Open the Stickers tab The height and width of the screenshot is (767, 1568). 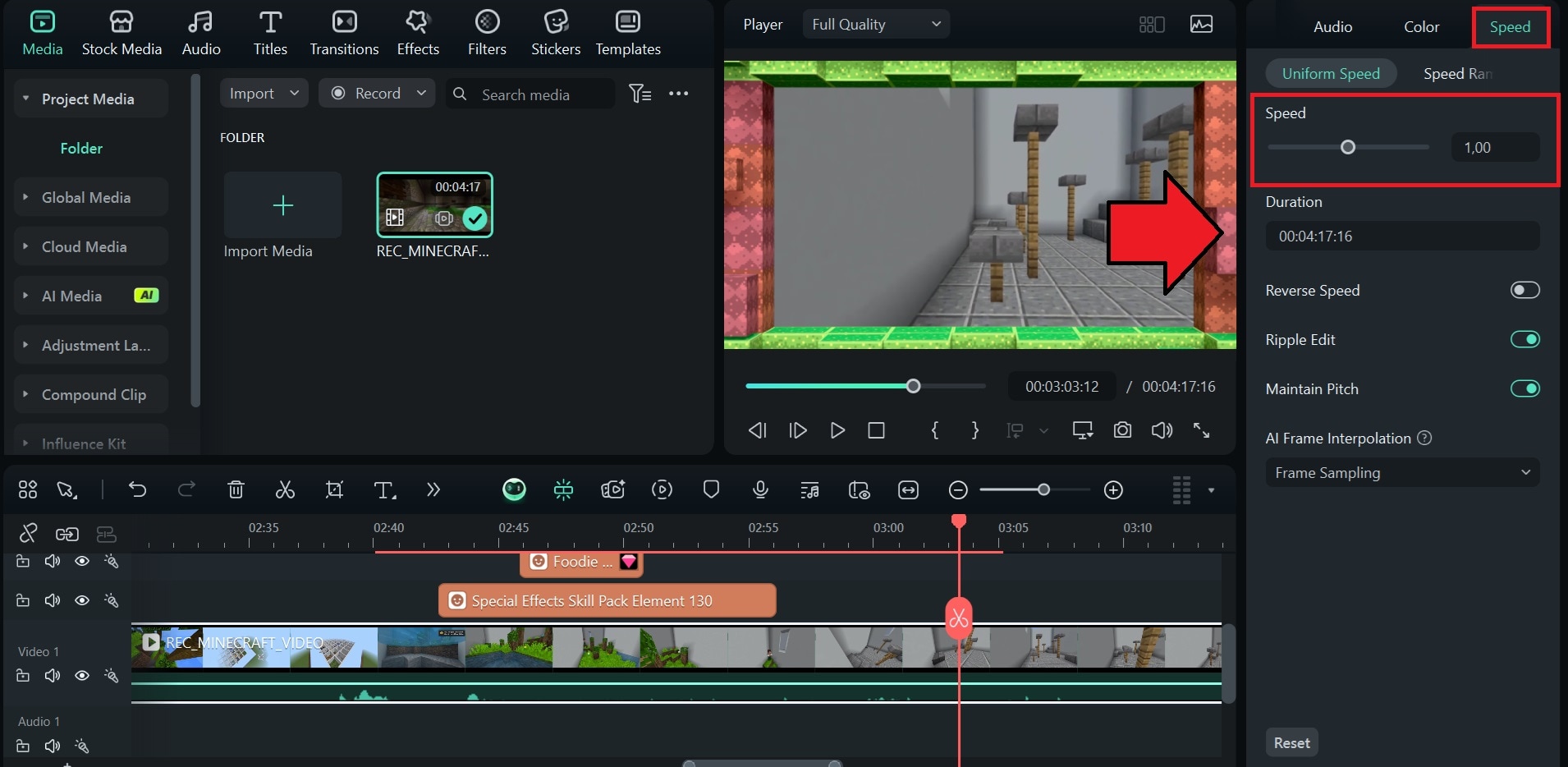[556, 33]
